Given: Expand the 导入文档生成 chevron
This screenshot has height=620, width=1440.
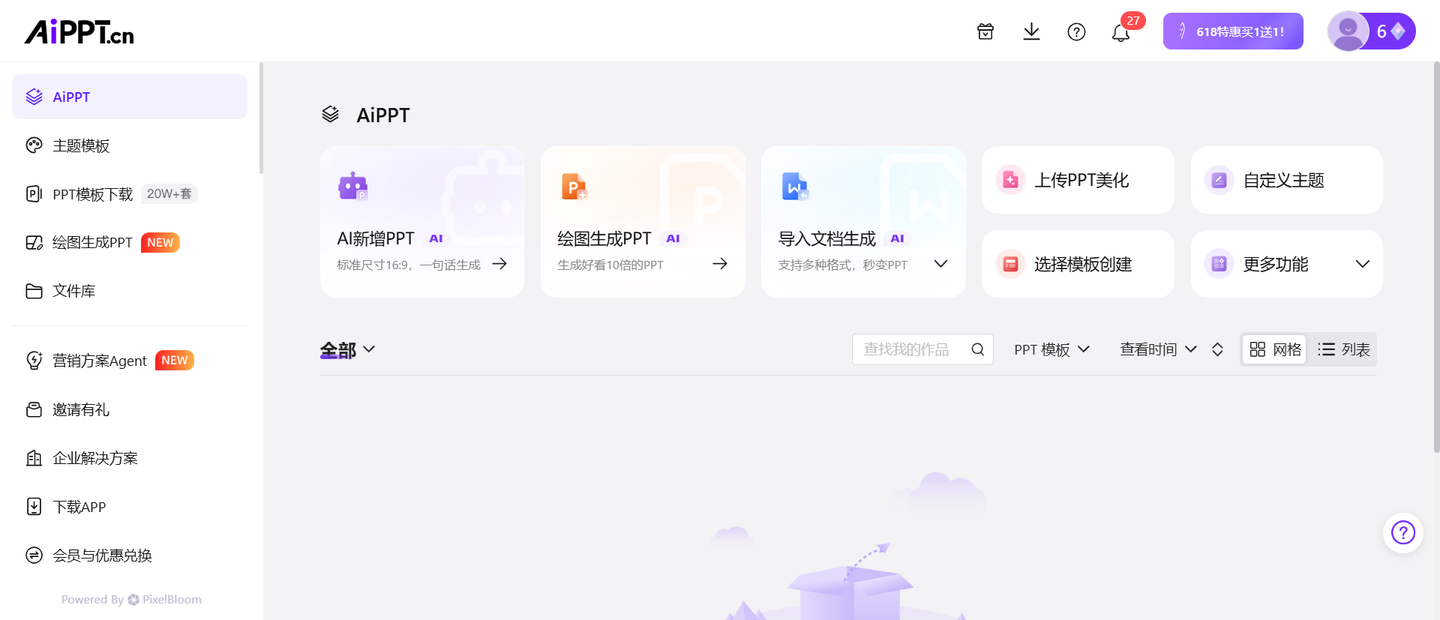Looking at the screenshot, I should click(x=940, y=264).
